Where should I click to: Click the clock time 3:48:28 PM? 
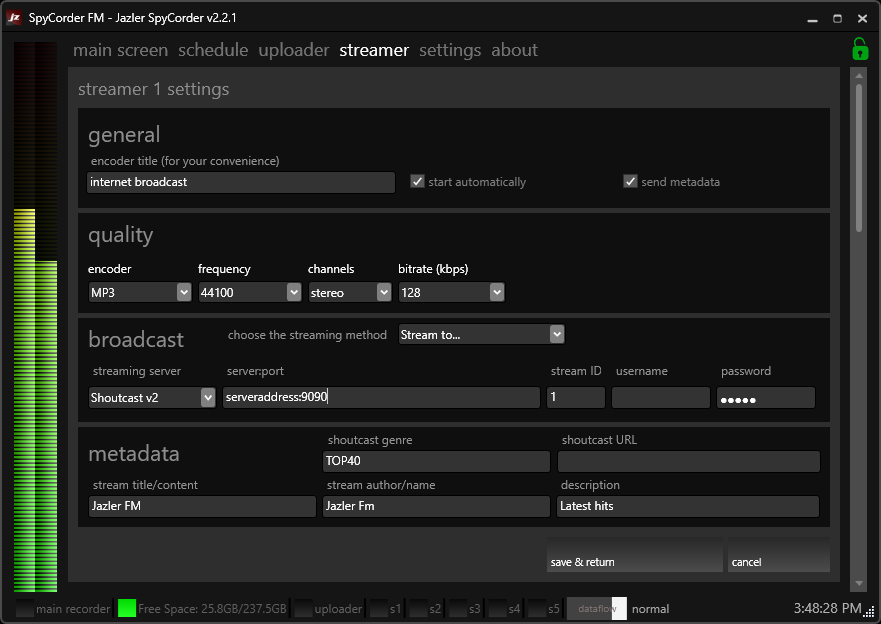tap(828, 608)
